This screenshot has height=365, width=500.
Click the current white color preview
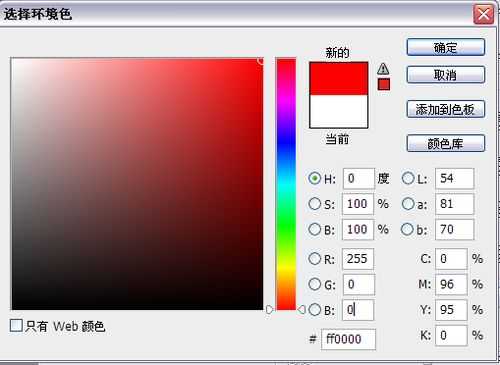coord(339,111)
